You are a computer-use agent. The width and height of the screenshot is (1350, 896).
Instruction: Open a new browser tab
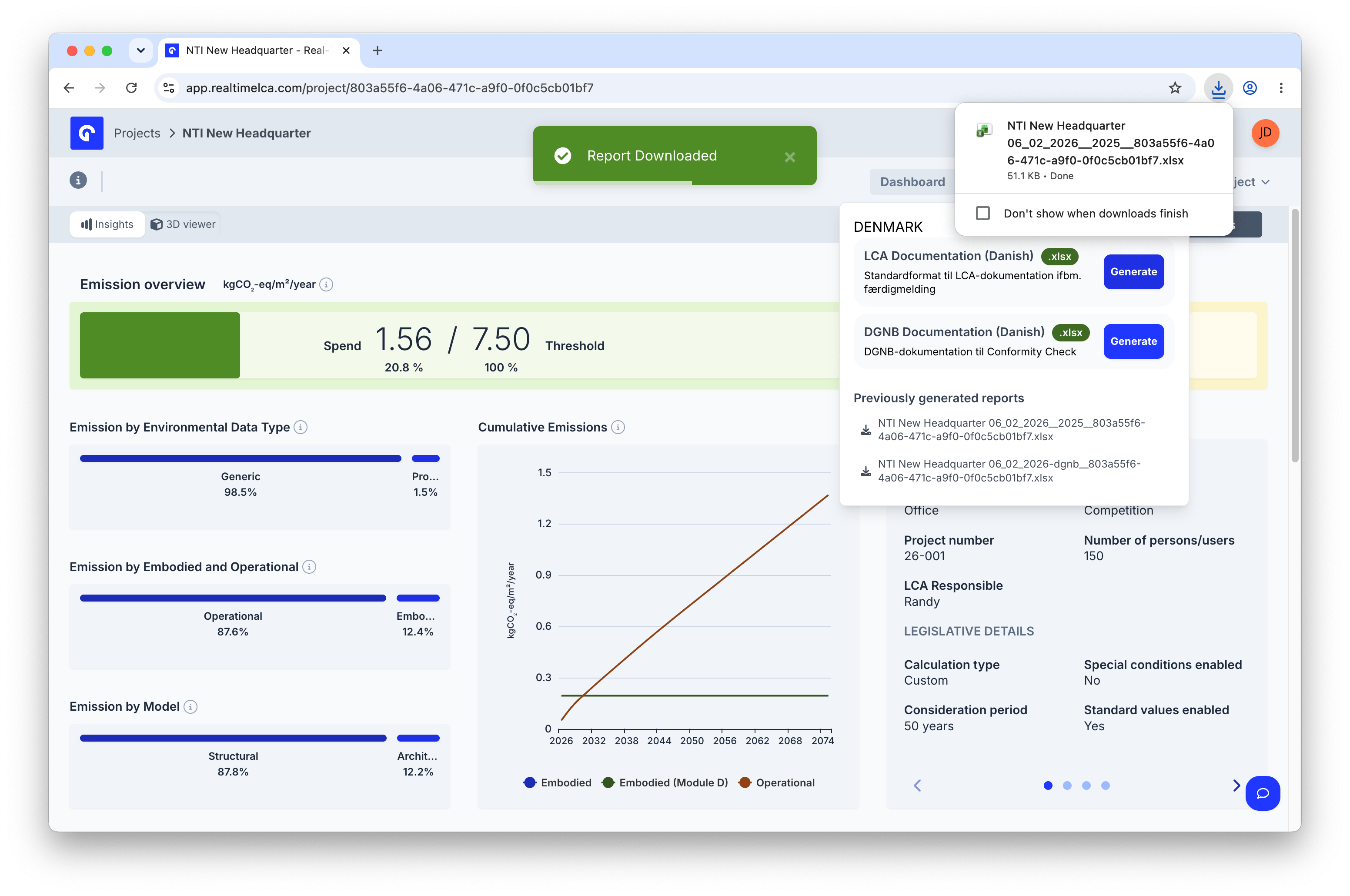point(378,50)
